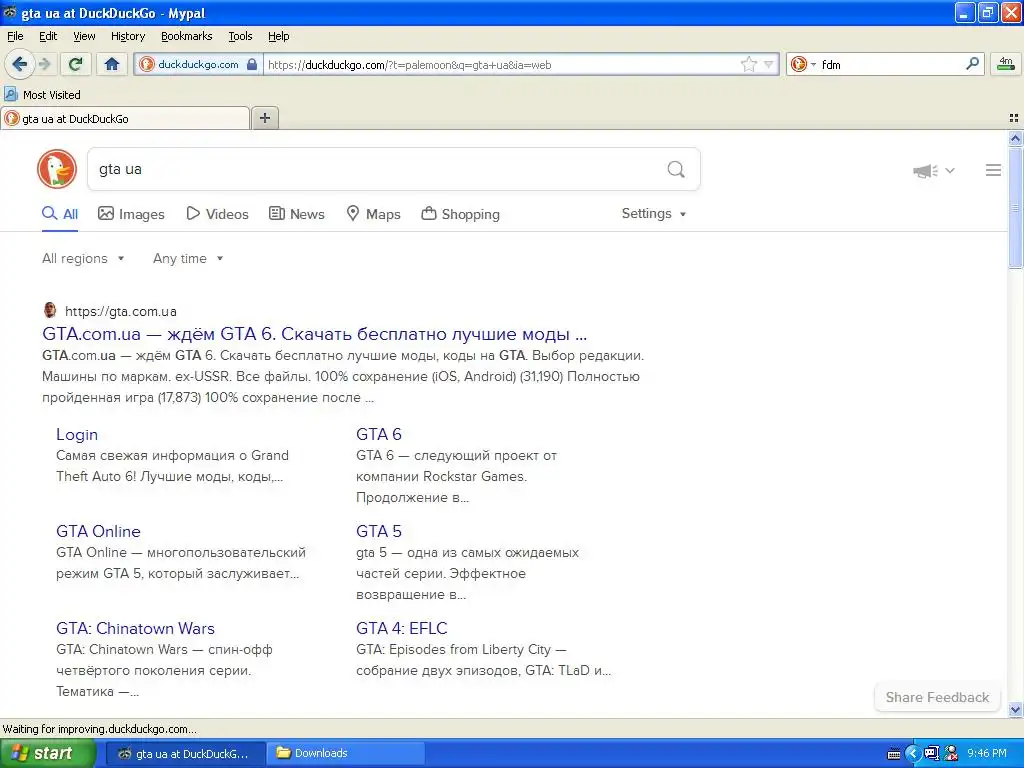
Task: Open the GTA Online sitelink
Action: tap(99, 531)
